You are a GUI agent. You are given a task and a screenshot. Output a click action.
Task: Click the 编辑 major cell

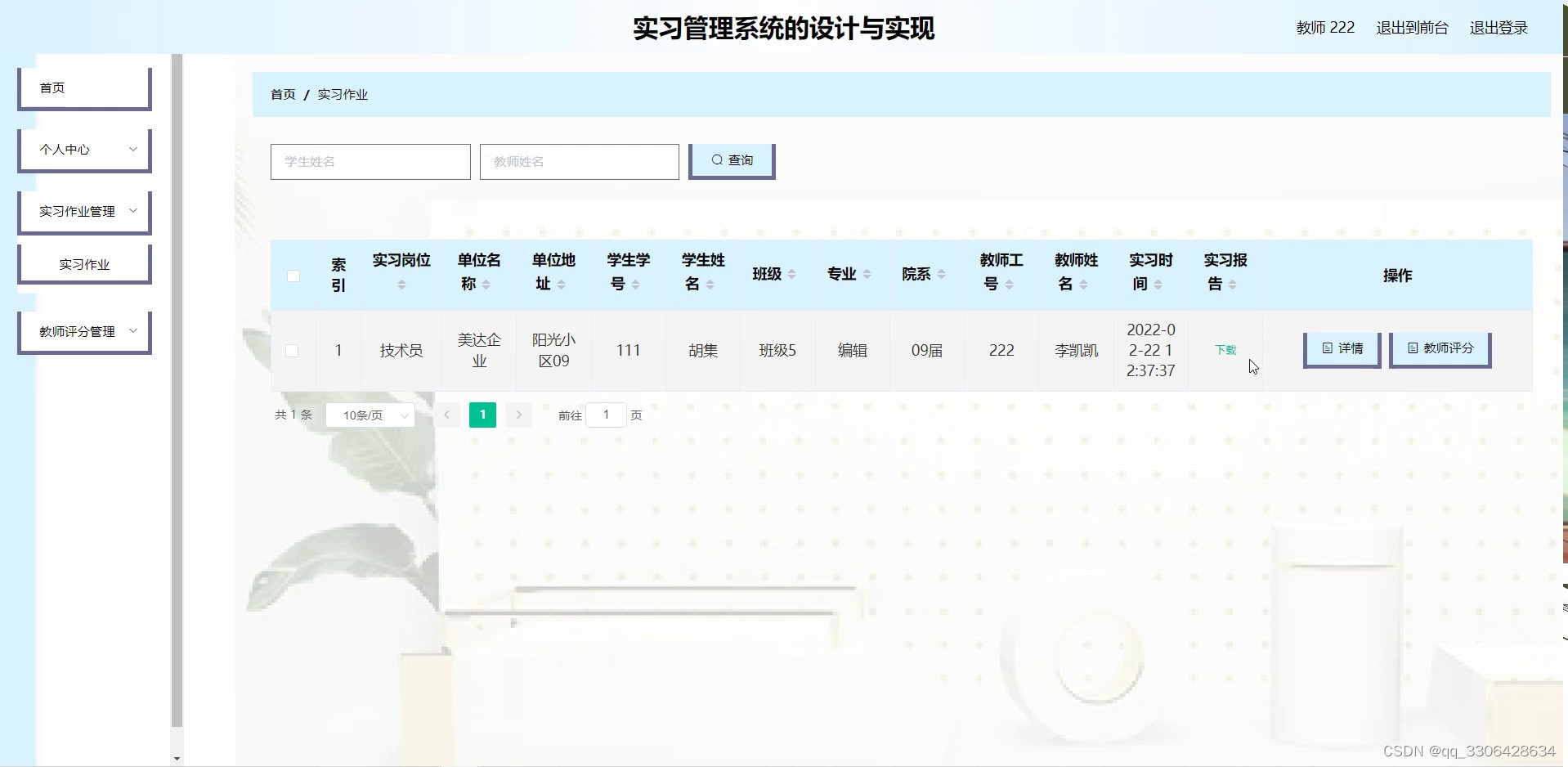tap(853, 351)
